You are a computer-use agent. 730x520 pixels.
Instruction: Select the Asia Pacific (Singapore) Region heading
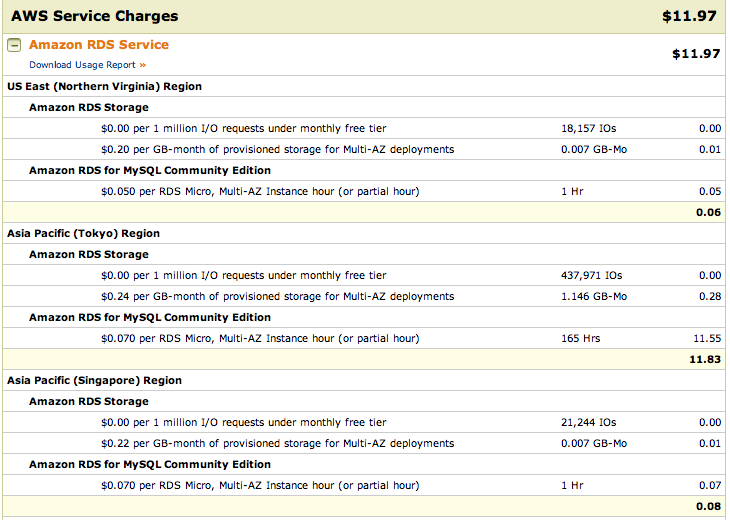[x=94, y=380]
